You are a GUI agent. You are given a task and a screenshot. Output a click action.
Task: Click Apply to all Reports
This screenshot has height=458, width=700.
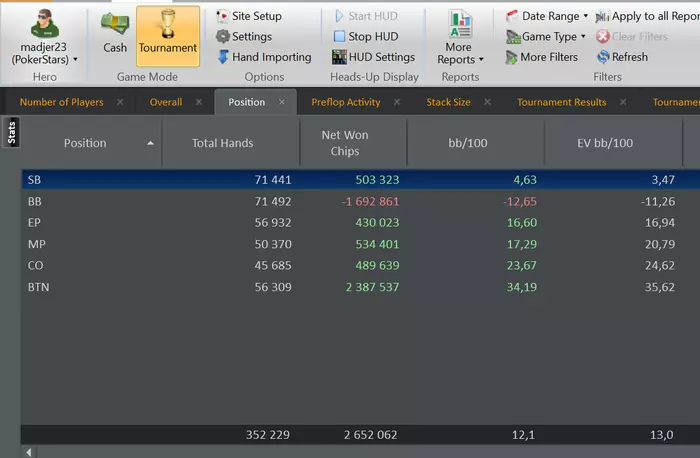coord(647,16)
